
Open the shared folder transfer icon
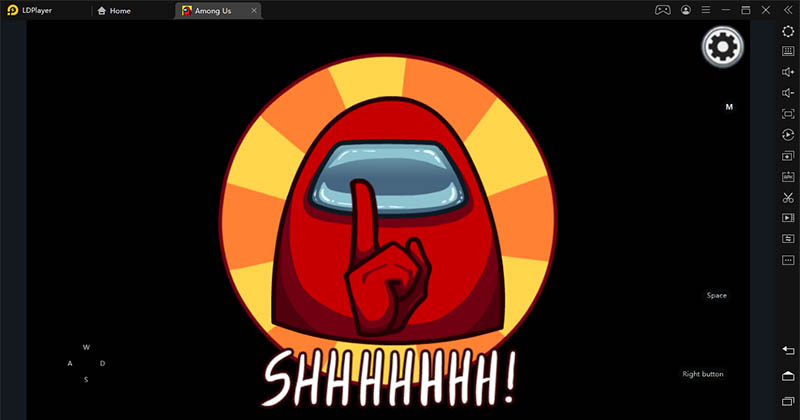788,239
